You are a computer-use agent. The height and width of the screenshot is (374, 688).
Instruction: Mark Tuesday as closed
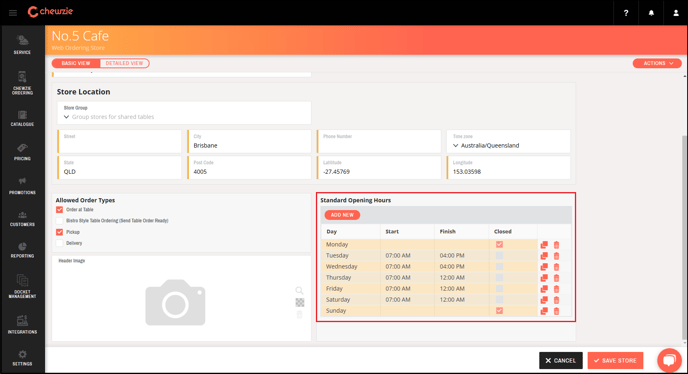point(499,255)
